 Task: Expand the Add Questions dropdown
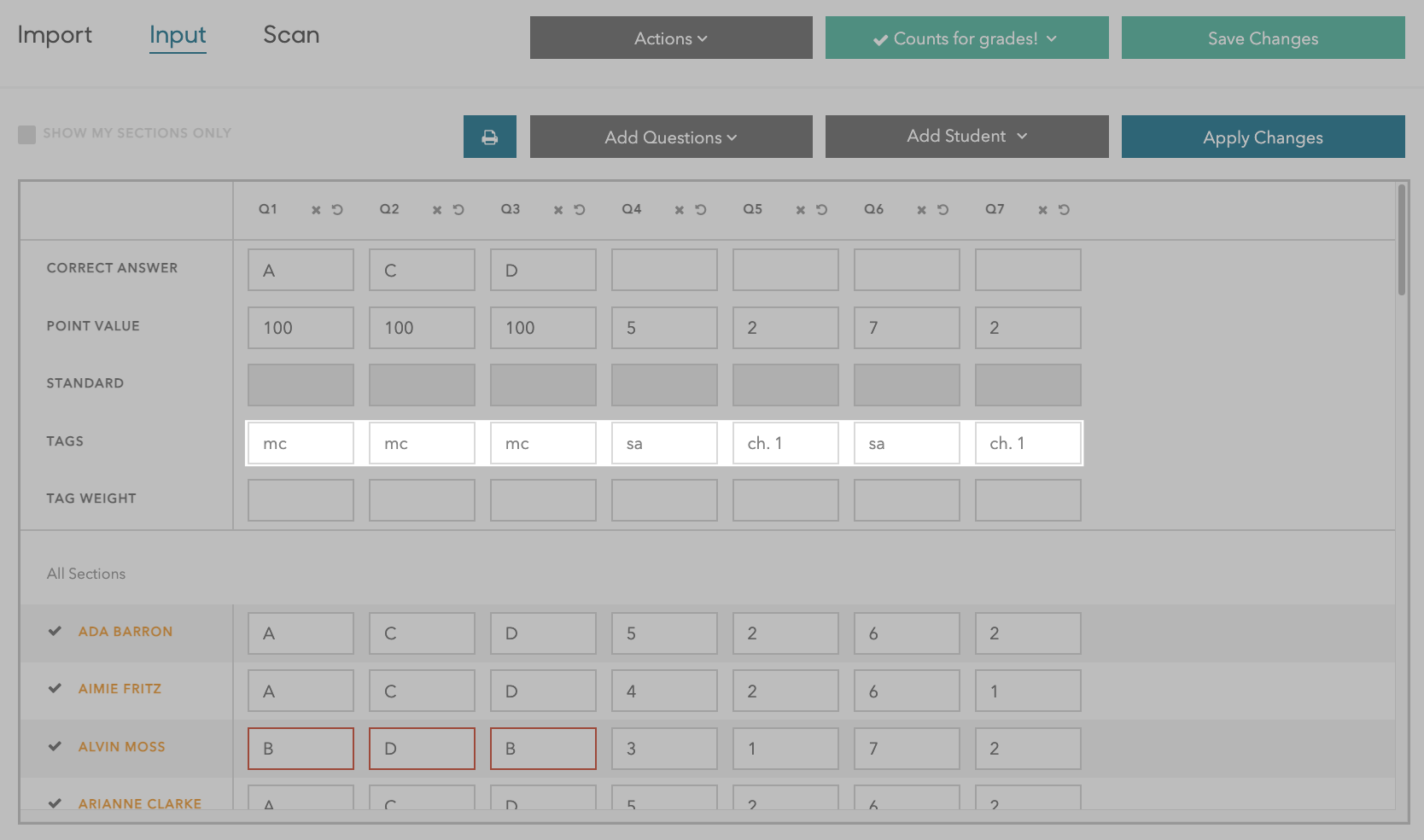pos(671,137)
